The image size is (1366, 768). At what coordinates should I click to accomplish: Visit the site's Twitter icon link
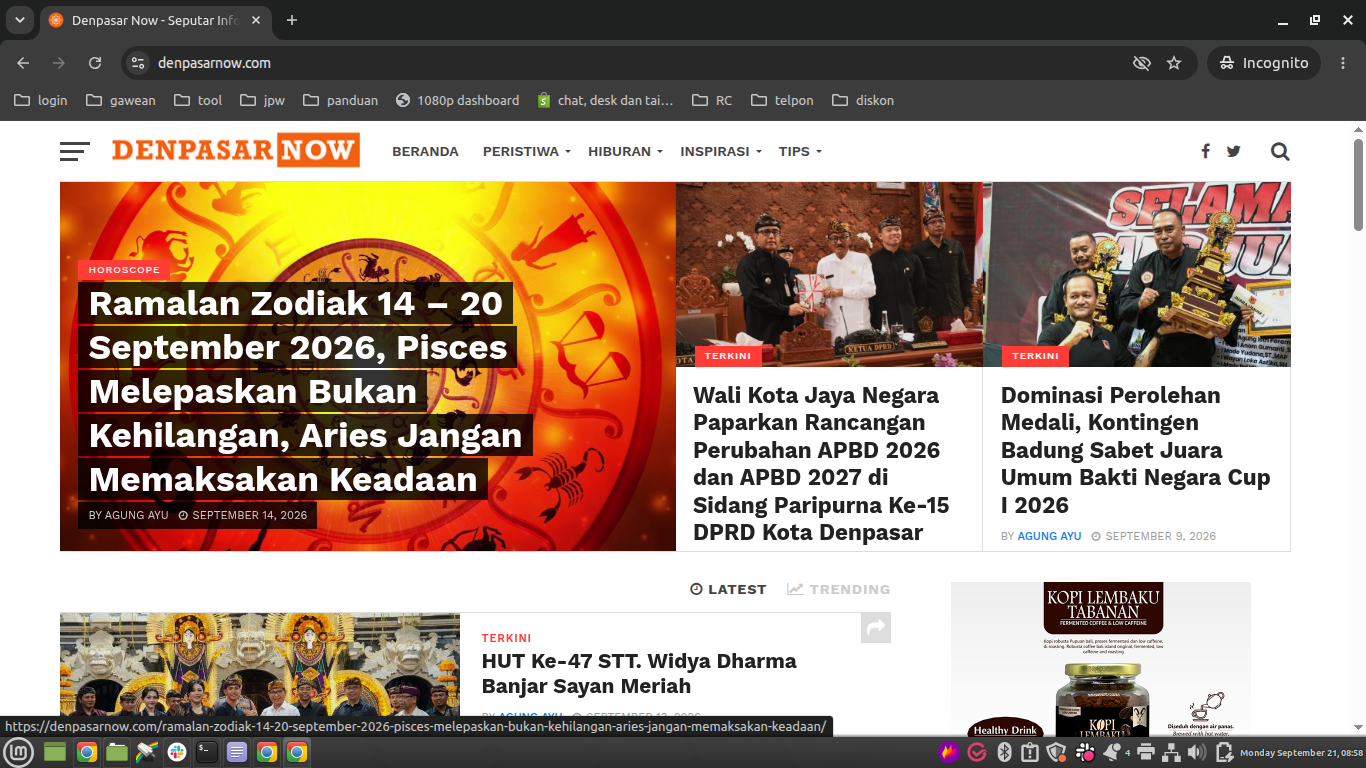pyautogui.click(x=1233, y=151)
